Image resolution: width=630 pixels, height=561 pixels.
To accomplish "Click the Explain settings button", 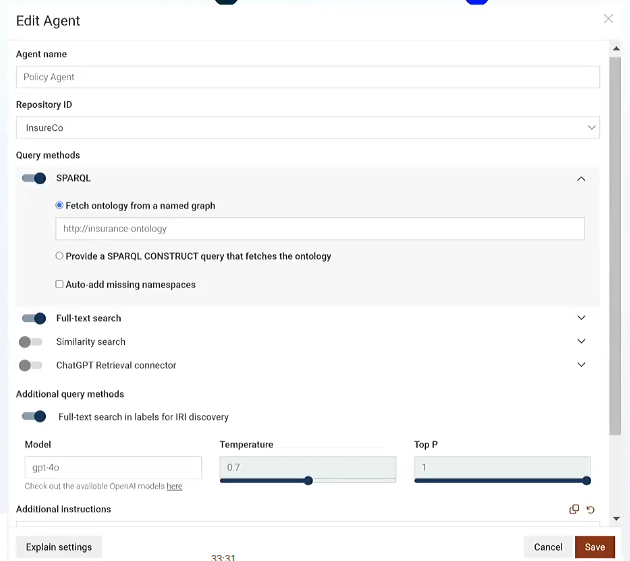I will click(x=59, y=547).
